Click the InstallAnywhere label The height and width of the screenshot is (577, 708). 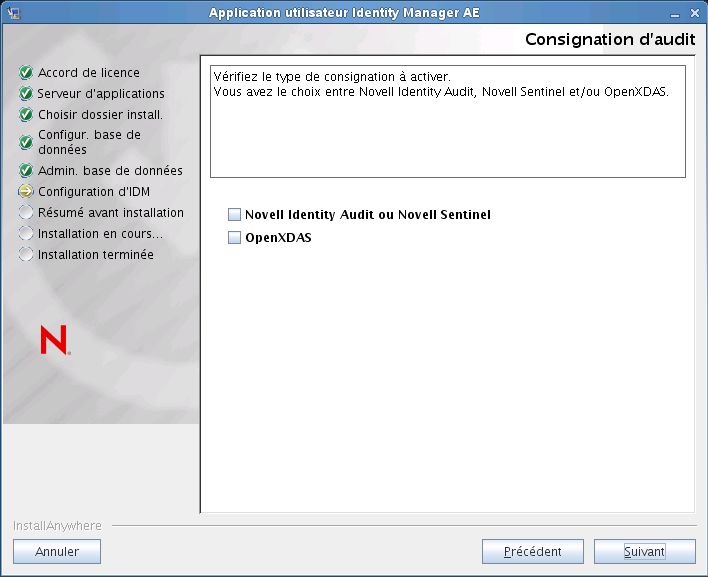coord(57,526)
